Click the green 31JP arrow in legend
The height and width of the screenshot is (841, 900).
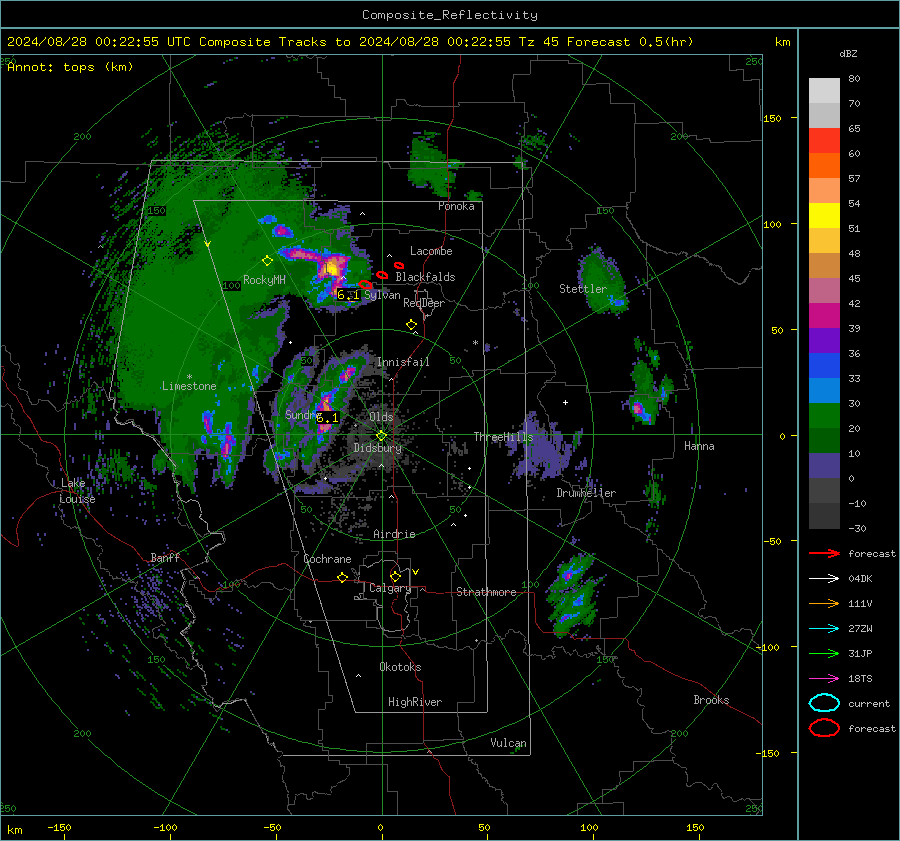(x=824, y=653)
